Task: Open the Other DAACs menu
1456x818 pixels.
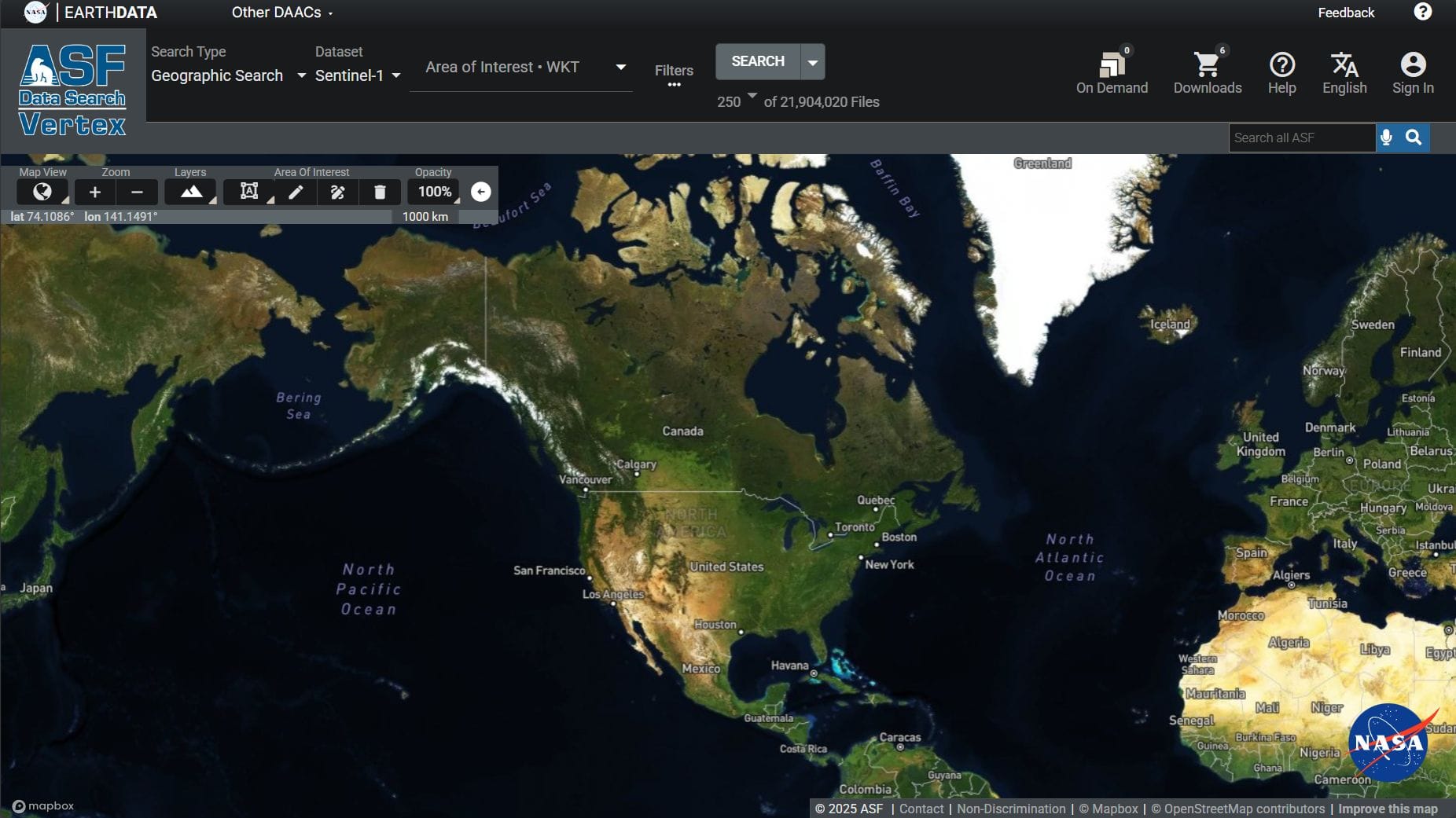Action: [x=282, y=13]
